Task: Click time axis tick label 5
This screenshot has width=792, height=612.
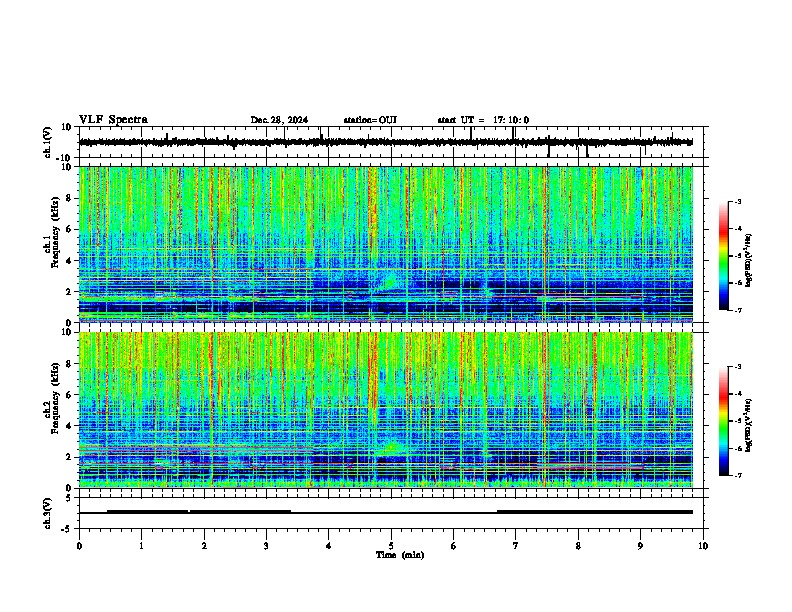Action: [x=391, y=546]
